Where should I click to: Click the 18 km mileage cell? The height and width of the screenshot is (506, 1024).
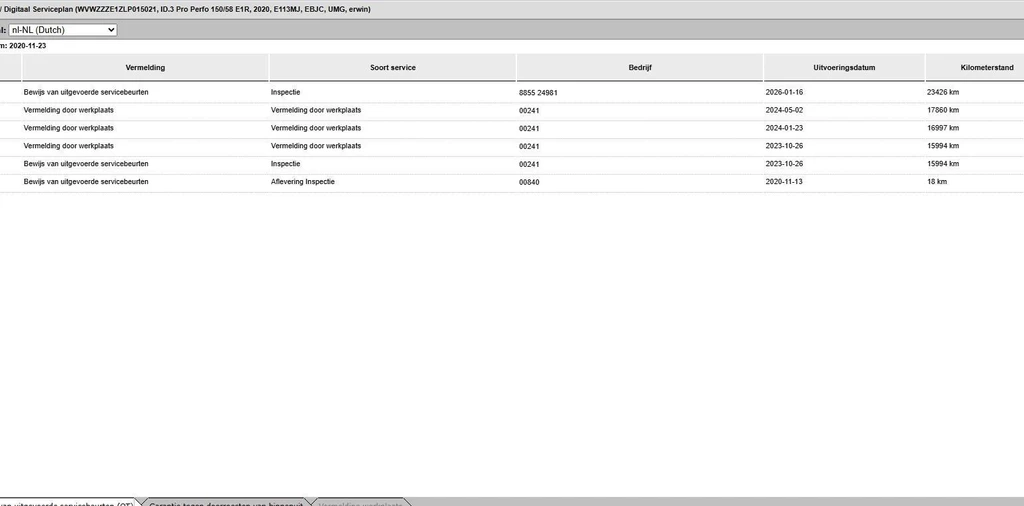coord(936,182)
